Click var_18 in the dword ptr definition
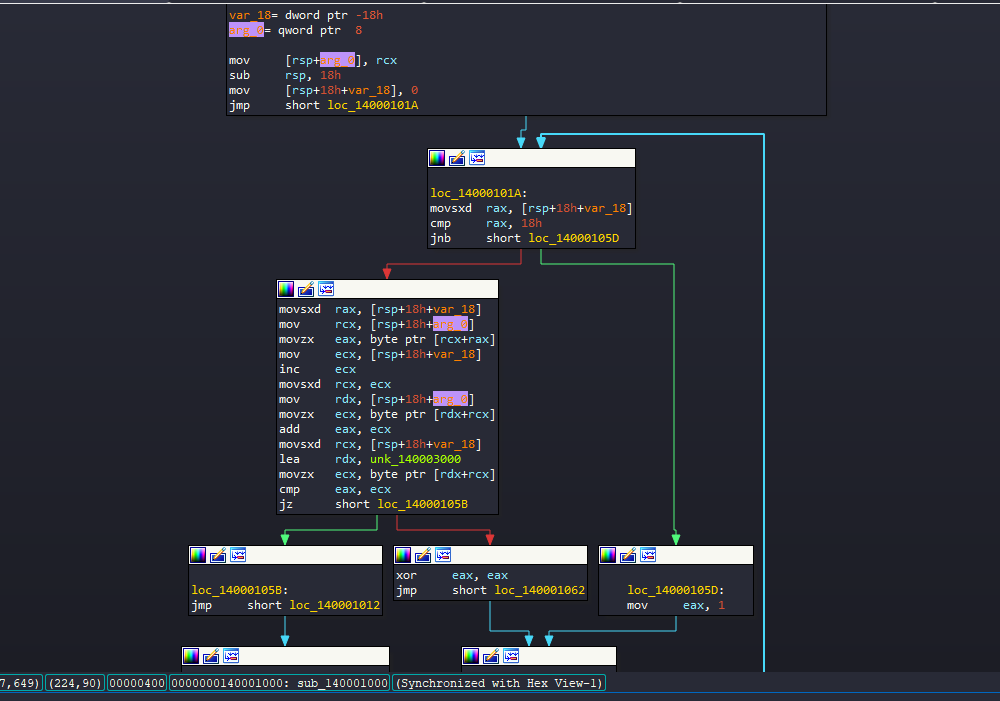This screenshot has height=701, width=1000. coord(250,15)
